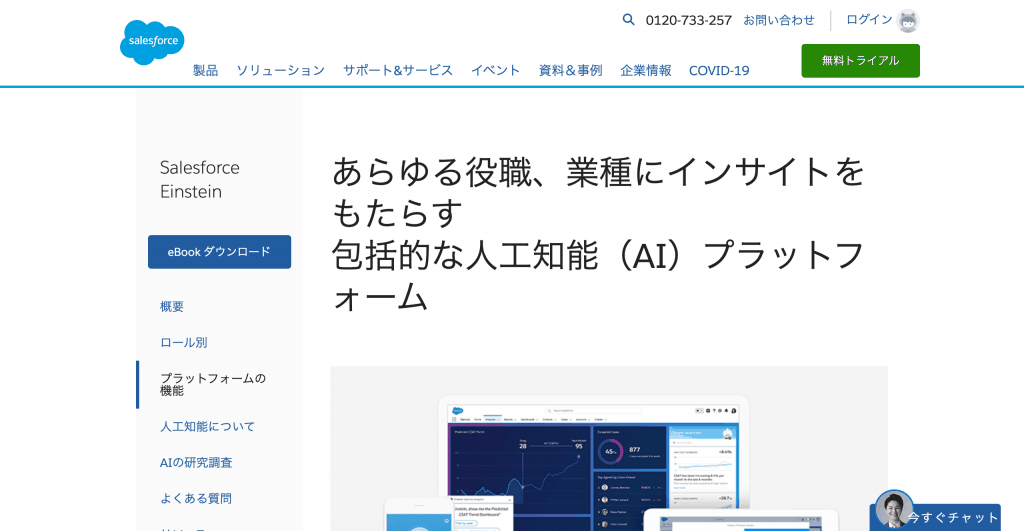Click the 無料トライアル button
Screen dimensions: 1024x531
[860, 61]
